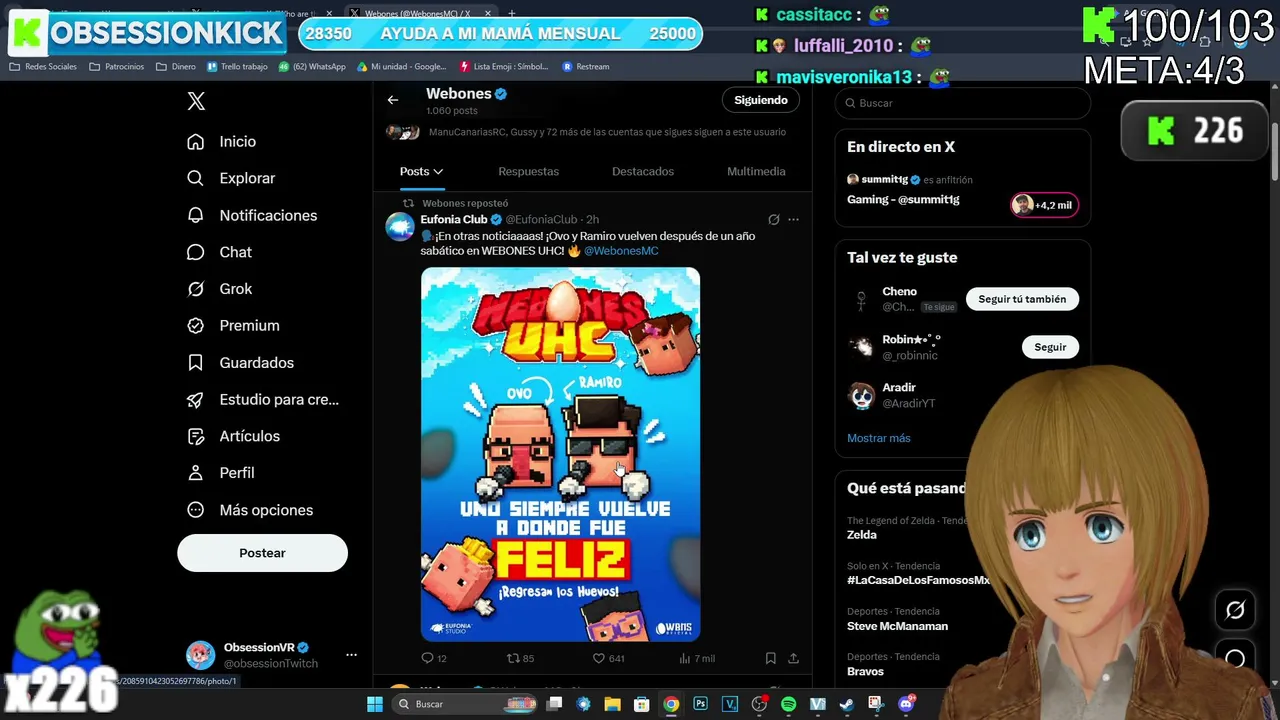Switch to the Respuestas tab

pyautogui.click(x=528, y=172)
